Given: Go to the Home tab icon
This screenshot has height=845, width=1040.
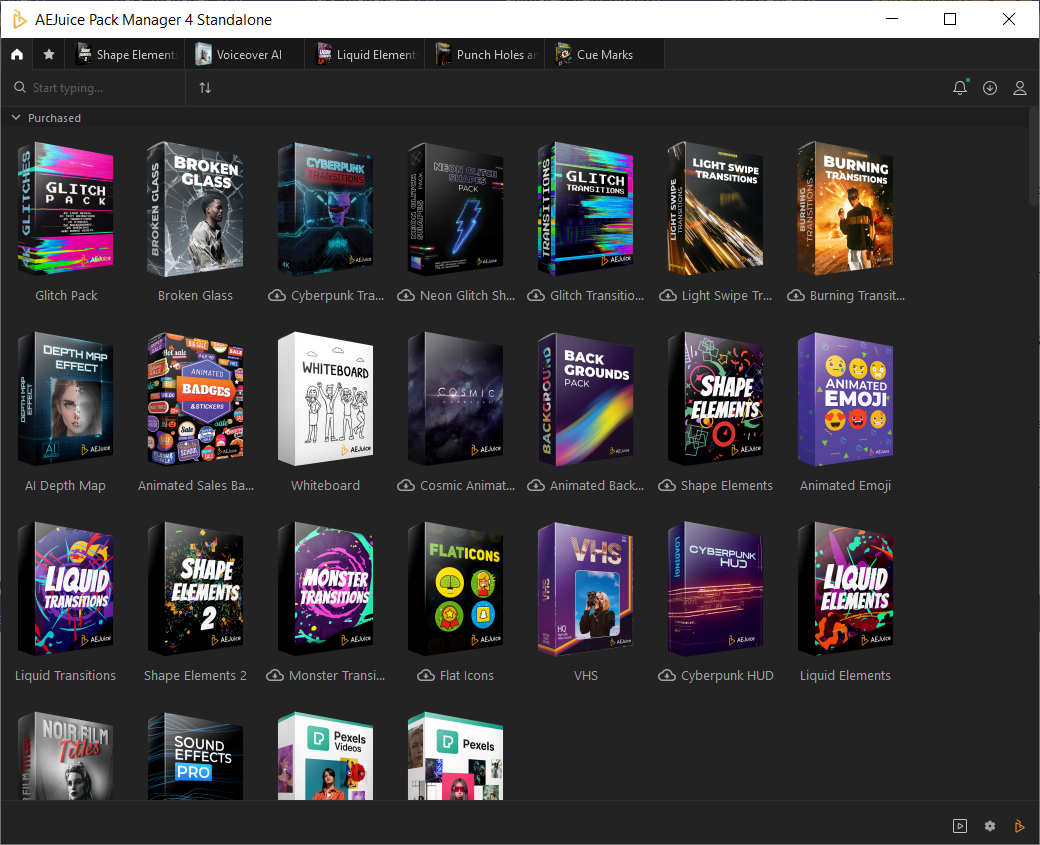Looking at the screenshot, I should [x=17, y=54].
